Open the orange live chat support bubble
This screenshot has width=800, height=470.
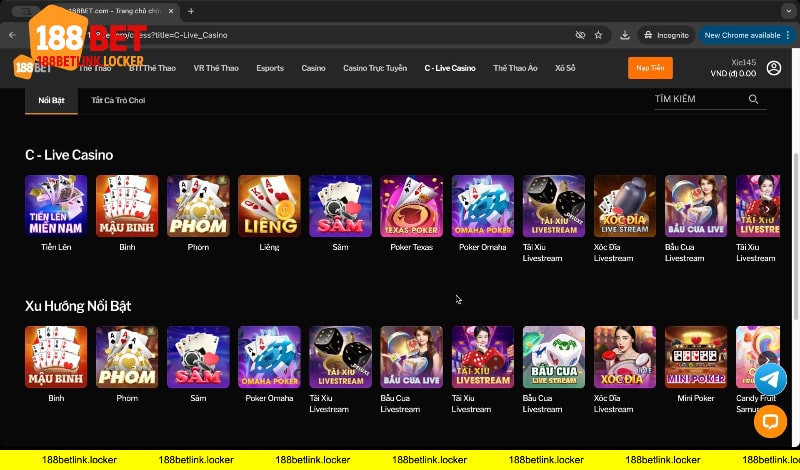[x=769, y=422]
